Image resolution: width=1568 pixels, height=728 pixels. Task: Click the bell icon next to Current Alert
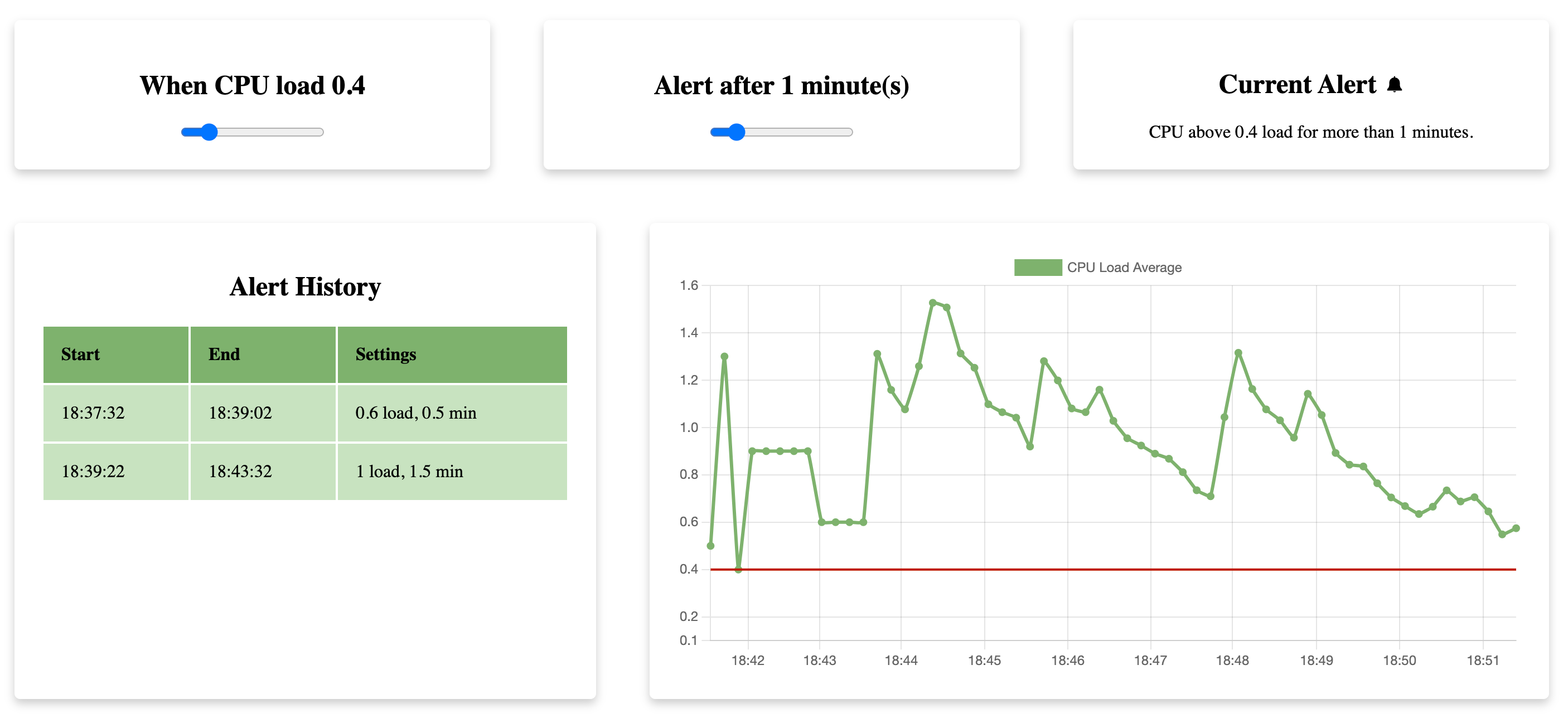click(1395, 85)
